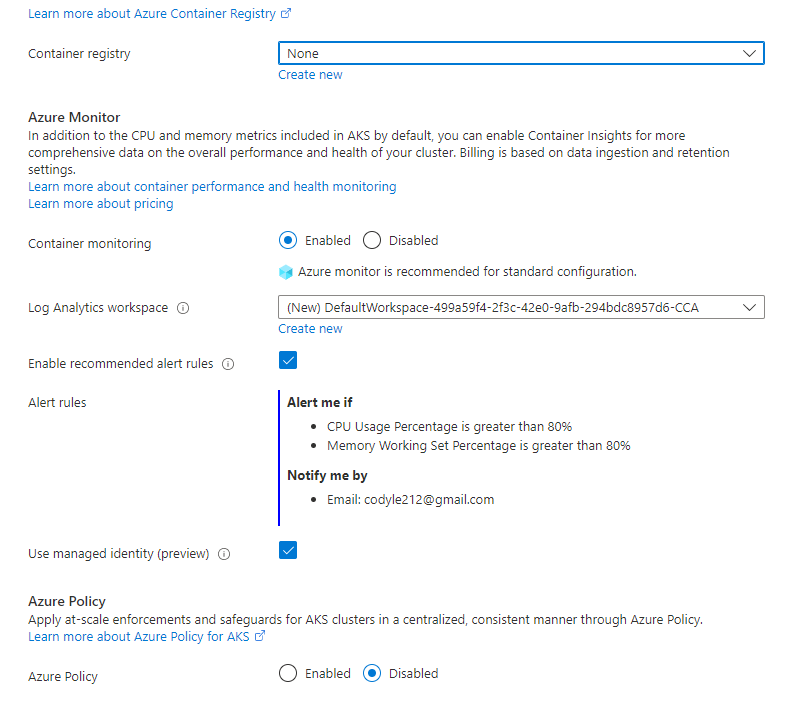Select Enabled for Azure Policy
Screen dimensions: 804x709
click(288, 673)
